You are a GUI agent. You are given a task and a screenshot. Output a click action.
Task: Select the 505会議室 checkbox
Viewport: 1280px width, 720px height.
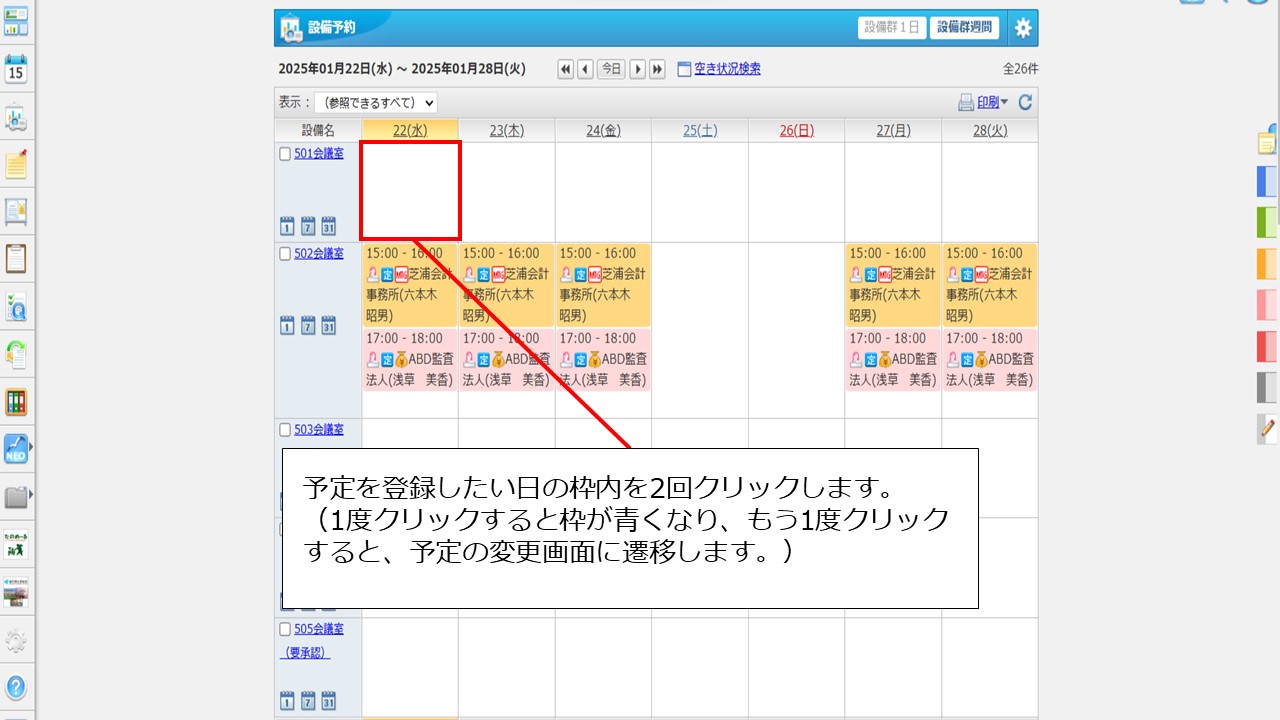(x=285, y=630)
